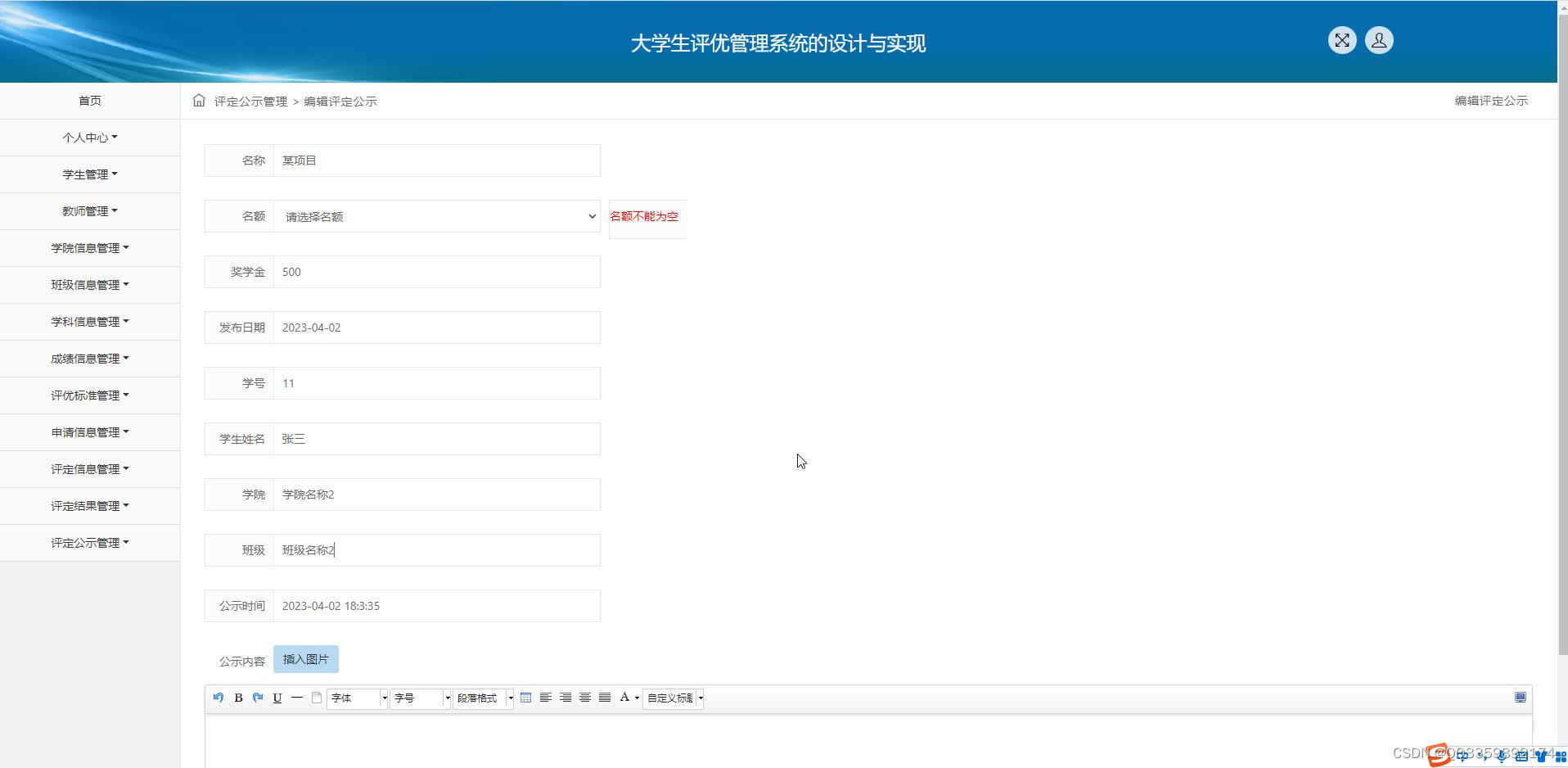Center align text in editor
This screenshot has width=1568, height=768.
tap(585, 698)
